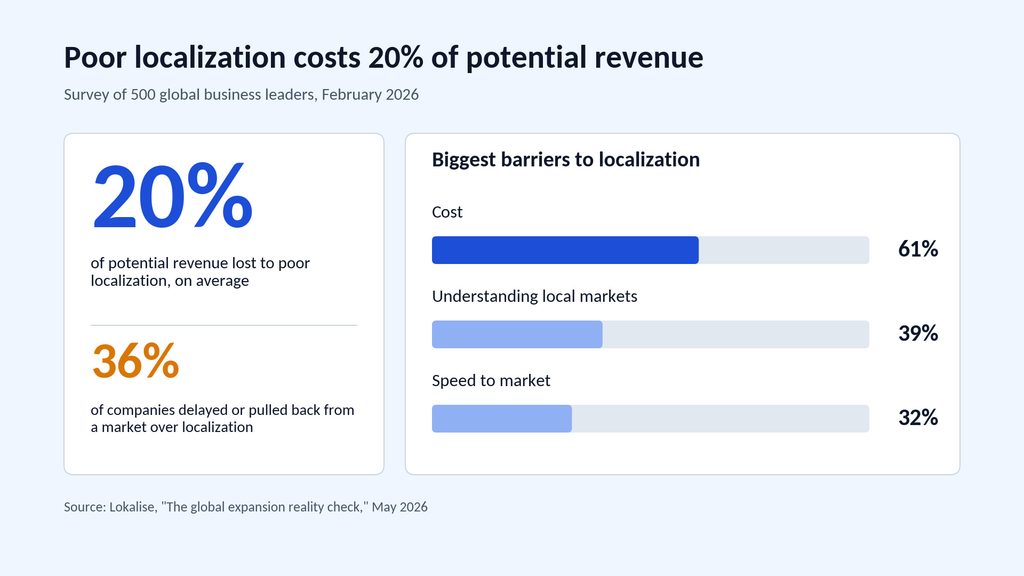Screen dimensions: 1024x576
Task: Click the "39%" value
Action: [918, 333]
